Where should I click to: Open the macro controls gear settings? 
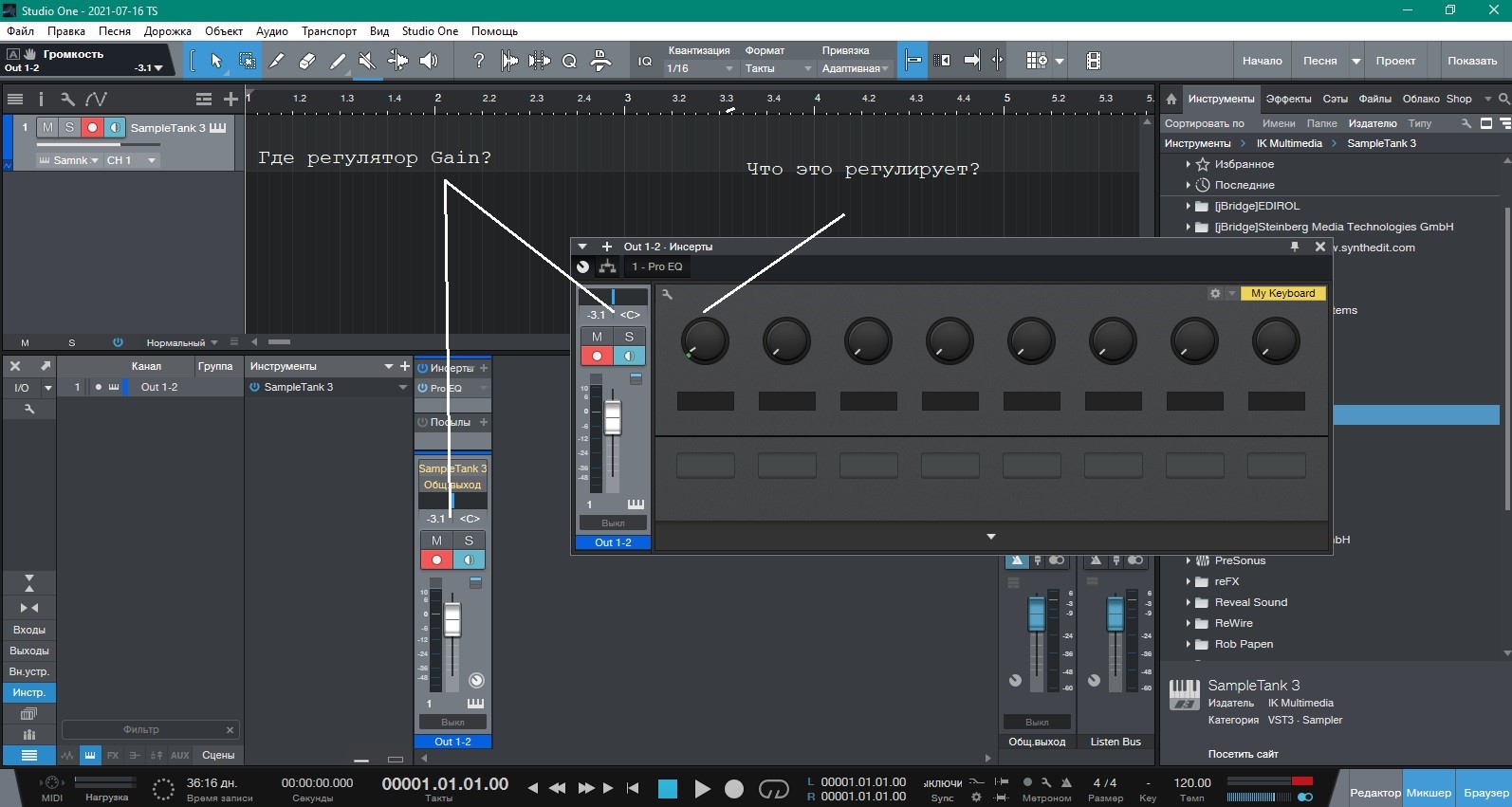tap(1215, 293)
